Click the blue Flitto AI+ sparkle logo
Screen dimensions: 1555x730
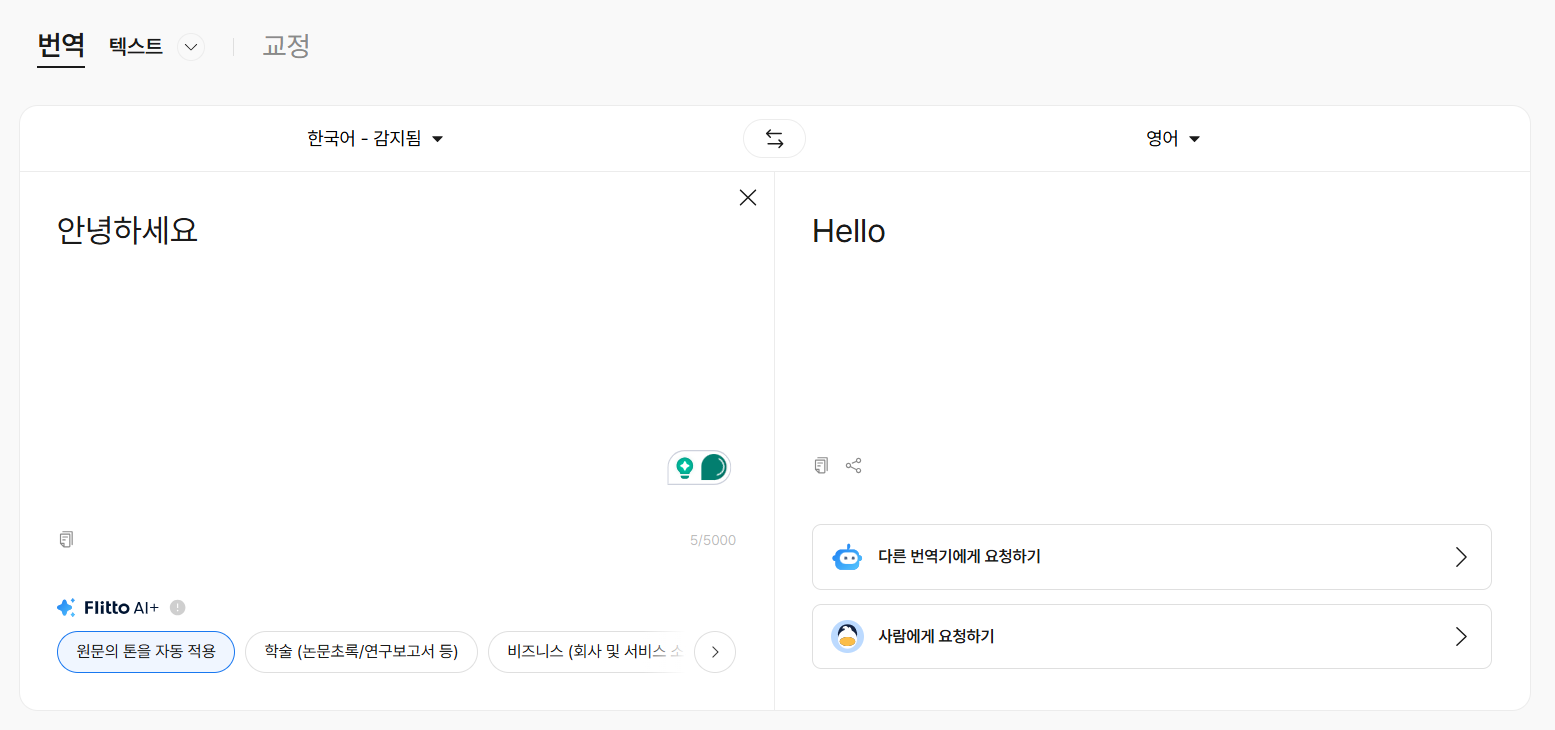coord(66,607)
